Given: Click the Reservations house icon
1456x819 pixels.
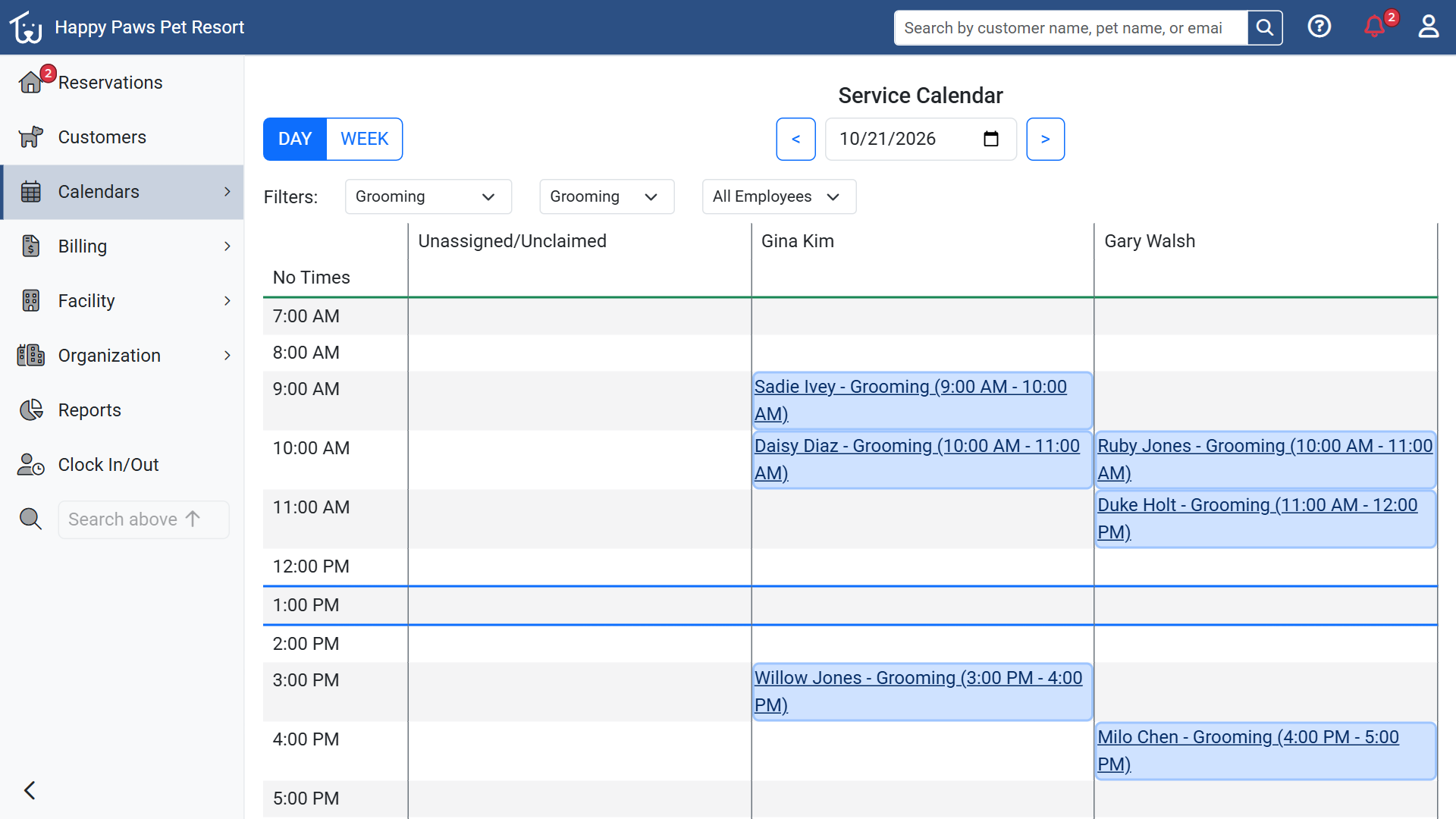Looking at the screenshot, I should pos(30,82).
